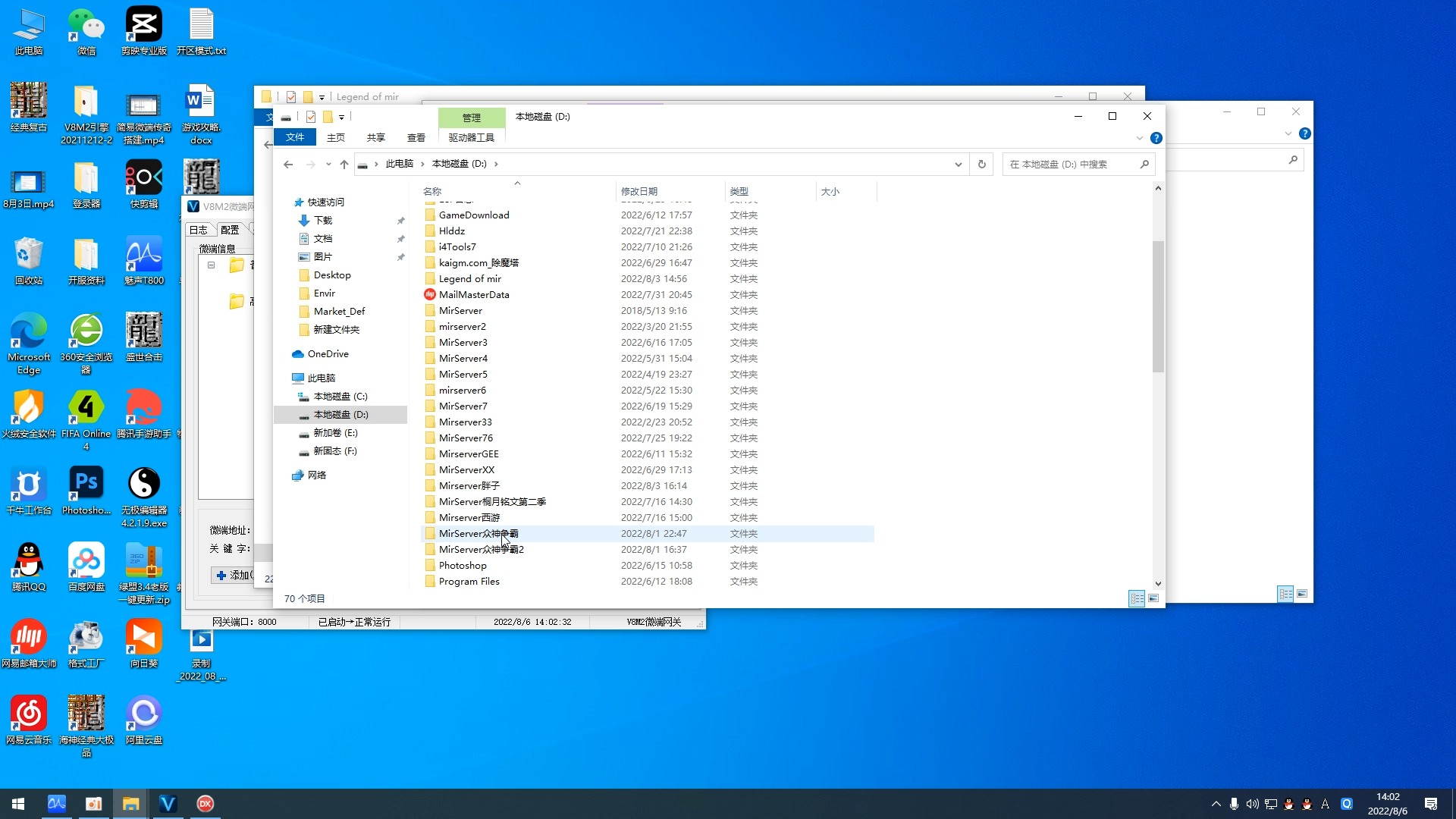Select 驱动器工具 ribbon tab
This screenshot has width=1456, height=819.
tap(471, 137)
